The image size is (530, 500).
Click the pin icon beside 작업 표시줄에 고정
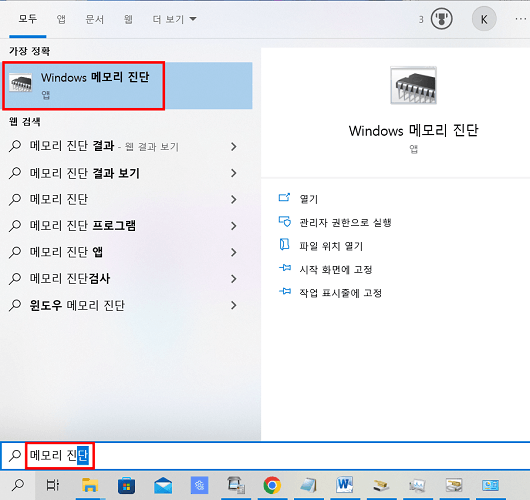click(x=285, y=291)
